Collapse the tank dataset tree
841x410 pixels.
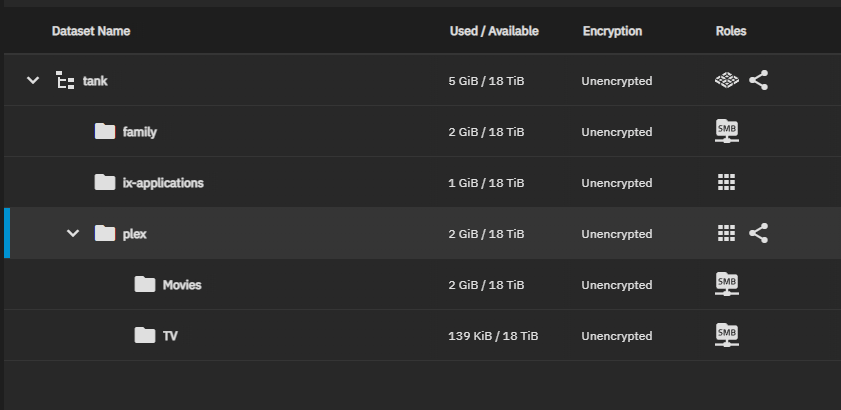coord(33,80)
